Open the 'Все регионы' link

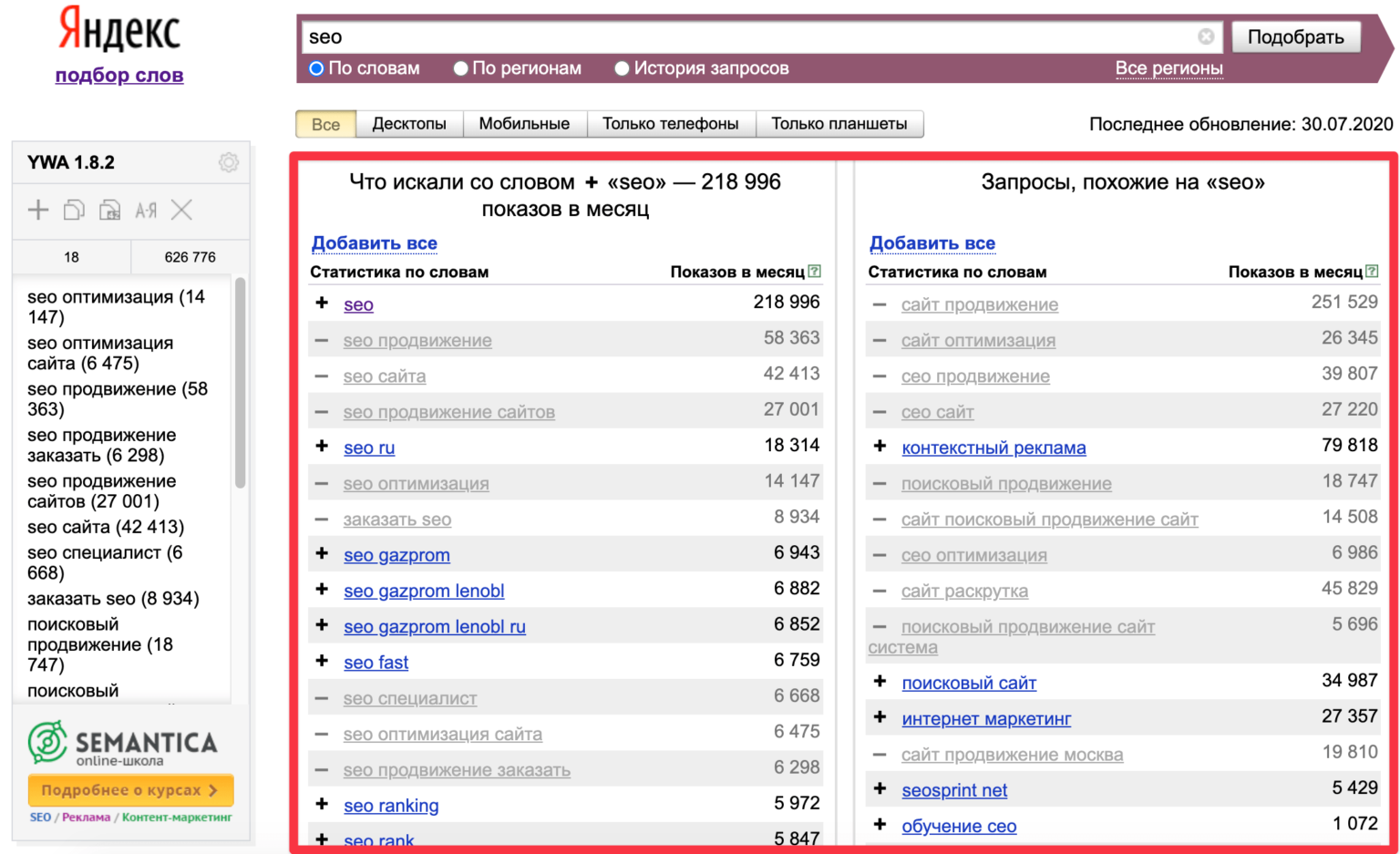coord(1169,68)
